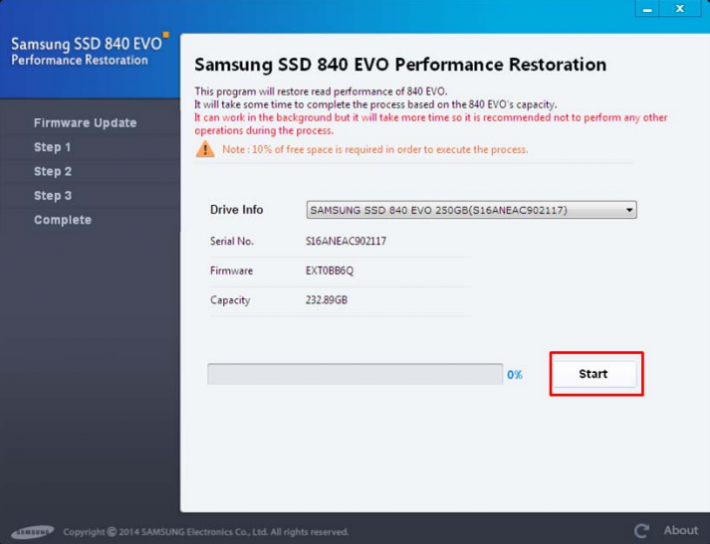Screen dimensions: 710x544
Task: Click the capacity value 232.89GB
Action: 326,300
